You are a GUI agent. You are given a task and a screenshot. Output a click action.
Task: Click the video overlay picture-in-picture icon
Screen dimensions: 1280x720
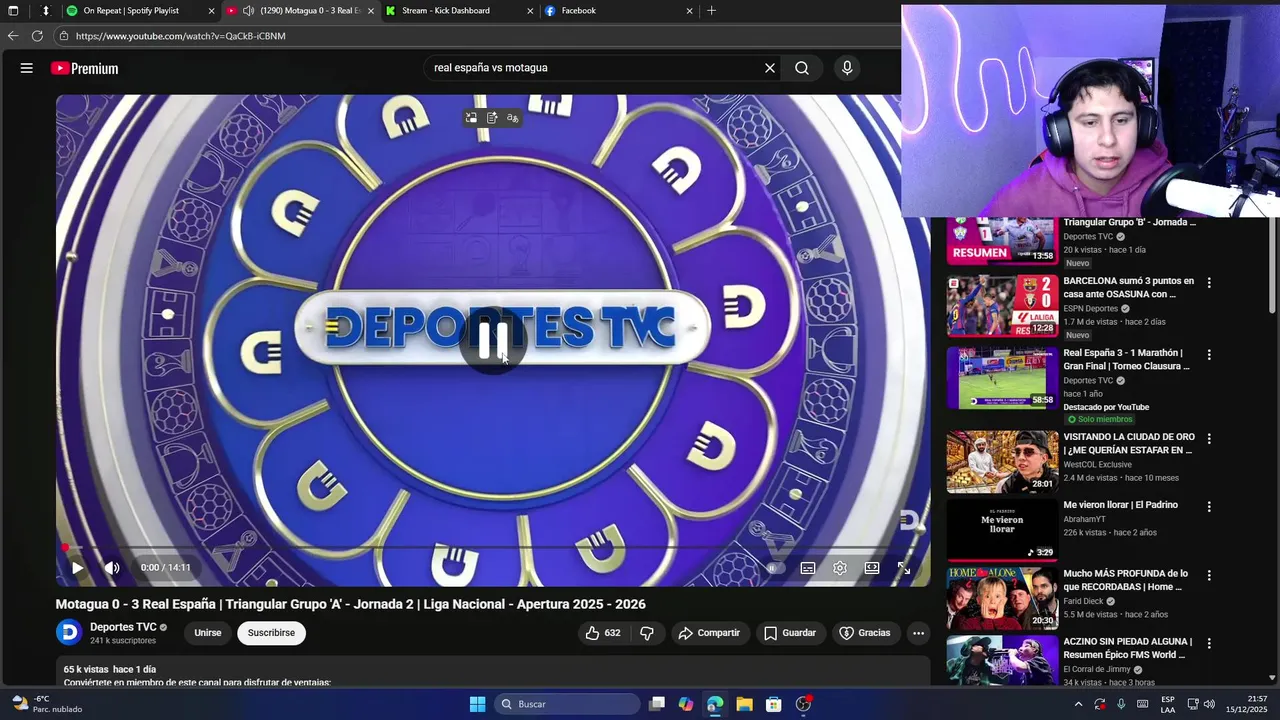pos(471,118)
